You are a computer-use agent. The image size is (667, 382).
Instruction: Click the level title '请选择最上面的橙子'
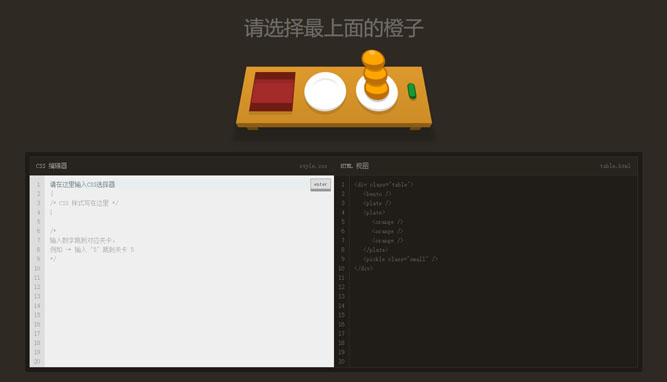click(334, 28)
